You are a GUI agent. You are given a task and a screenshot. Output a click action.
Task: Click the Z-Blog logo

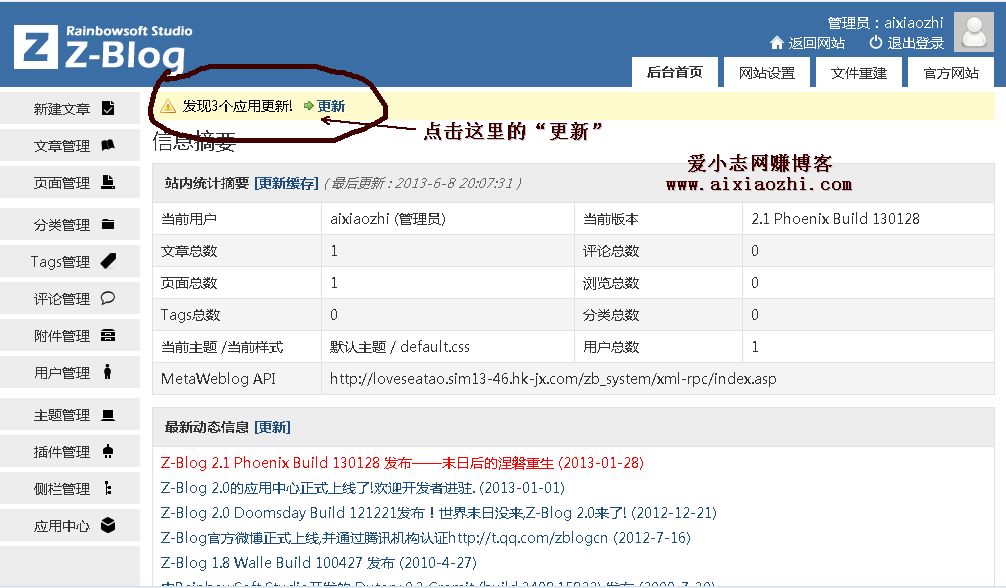tap(103, 48)
